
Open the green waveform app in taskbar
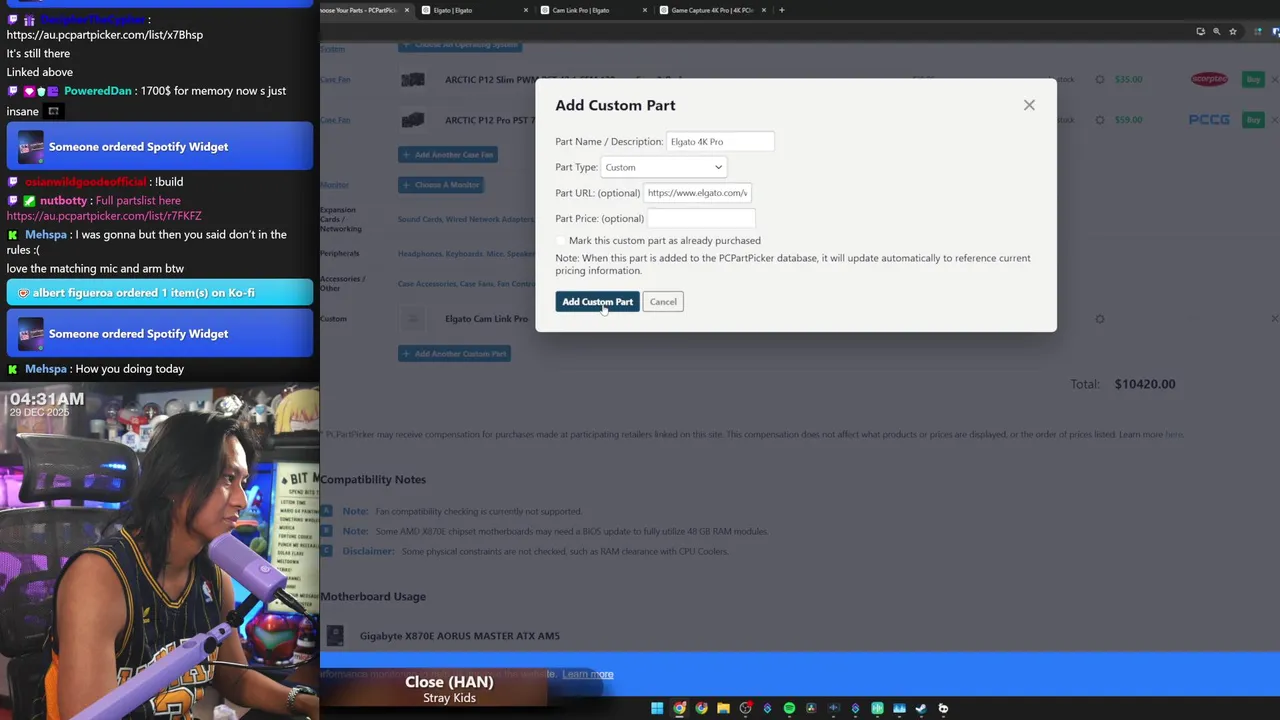(877, 708)
